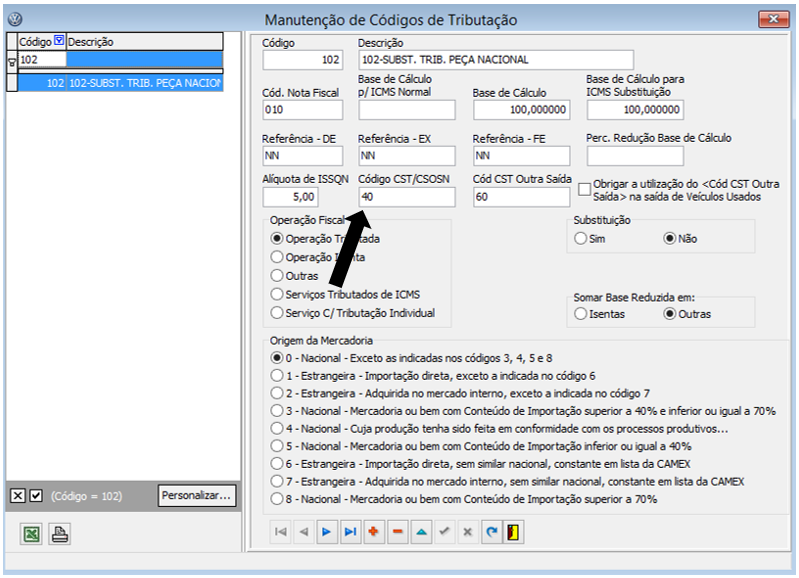Click Código filter cell containing 102
The width and height of the screenshot is (799, 578).
point(42,60)
